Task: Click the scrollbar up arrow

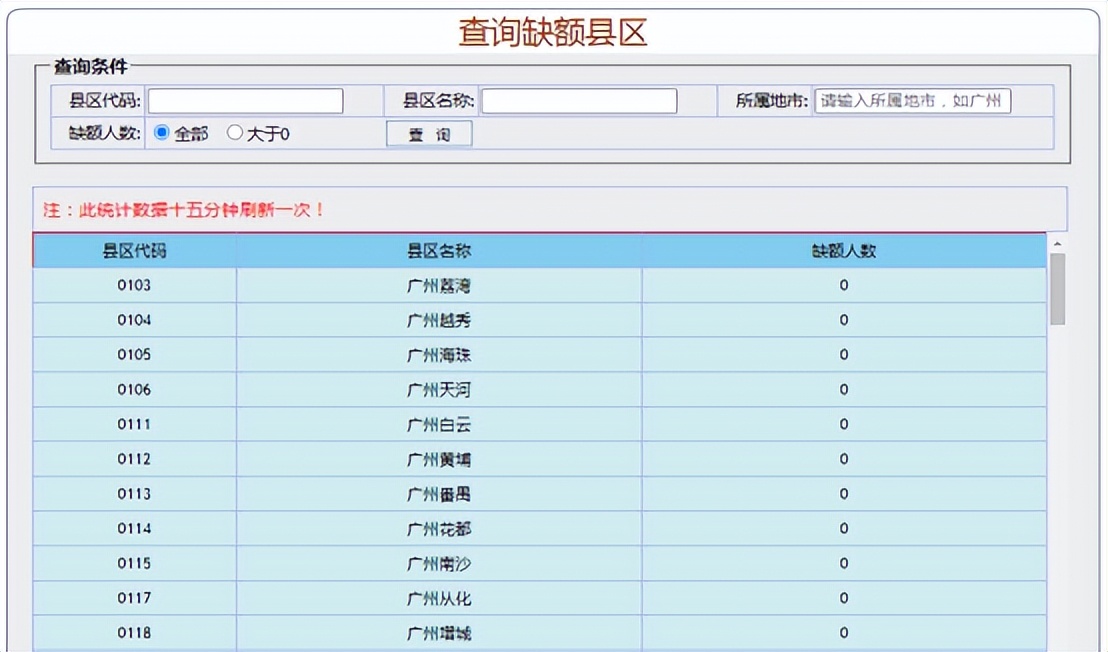Action: pyautogui.click(x=1057, y=244)
